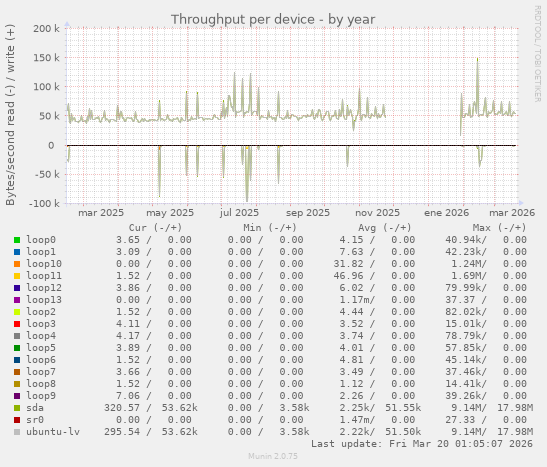This screenshot has height=467, width=547.
Task: Click the Min (-/+) column header
Action: [x=270, y=228]
